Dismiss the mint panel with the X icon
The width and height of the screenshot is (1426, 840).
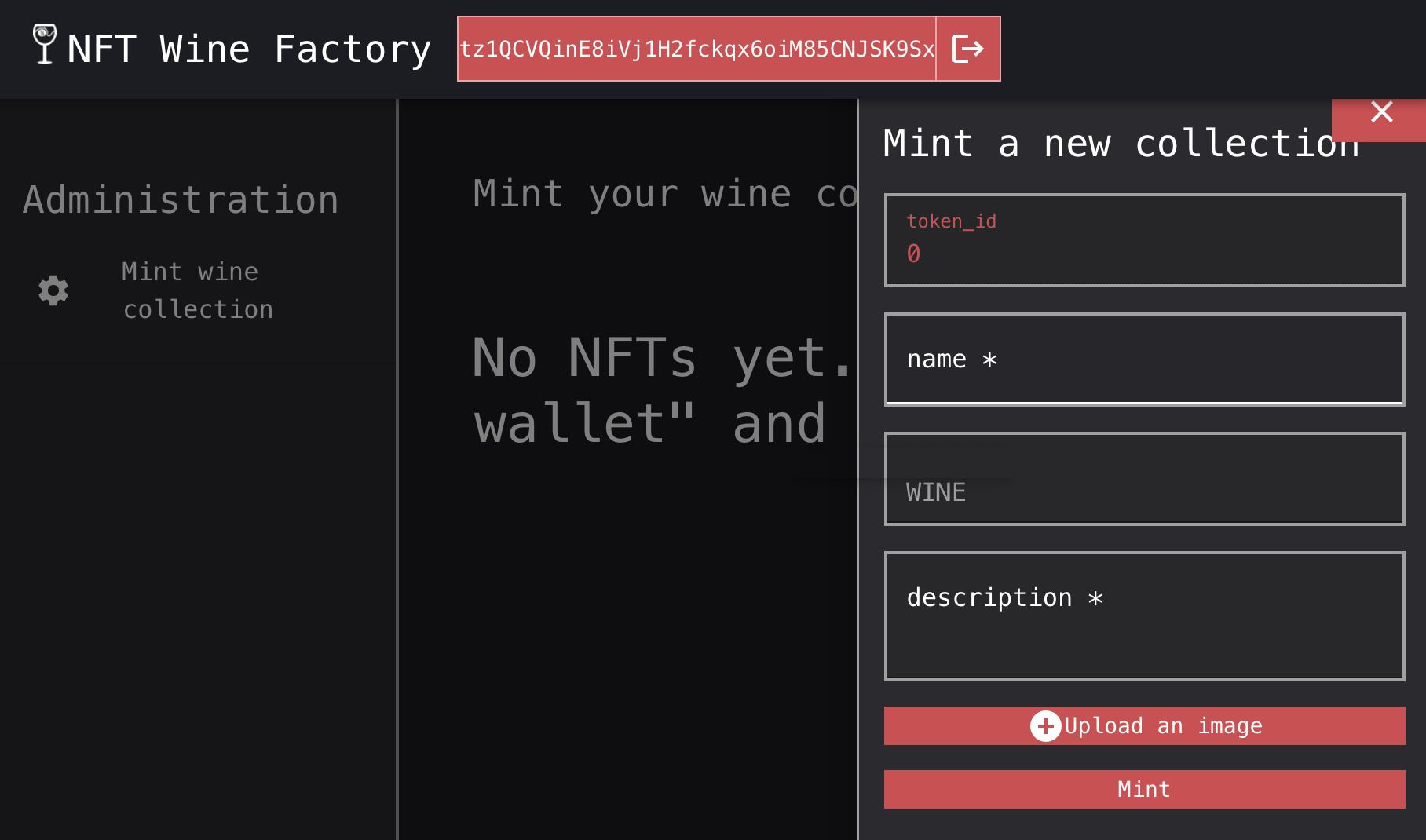(x=1381, y=111)
